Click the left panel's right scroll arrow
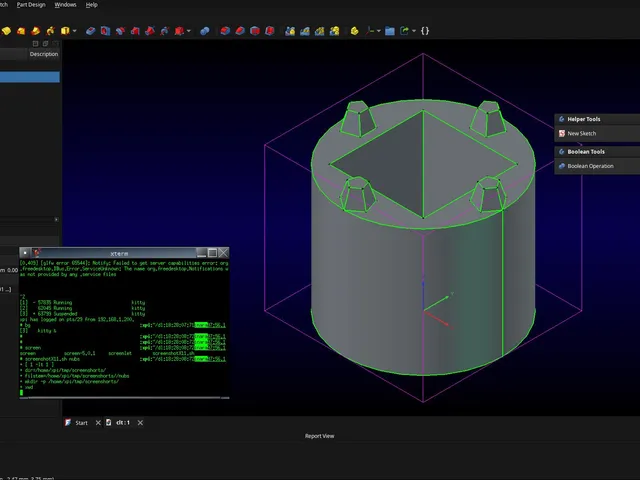Screen dimensions: 640x480 click(x=56, y=220)
